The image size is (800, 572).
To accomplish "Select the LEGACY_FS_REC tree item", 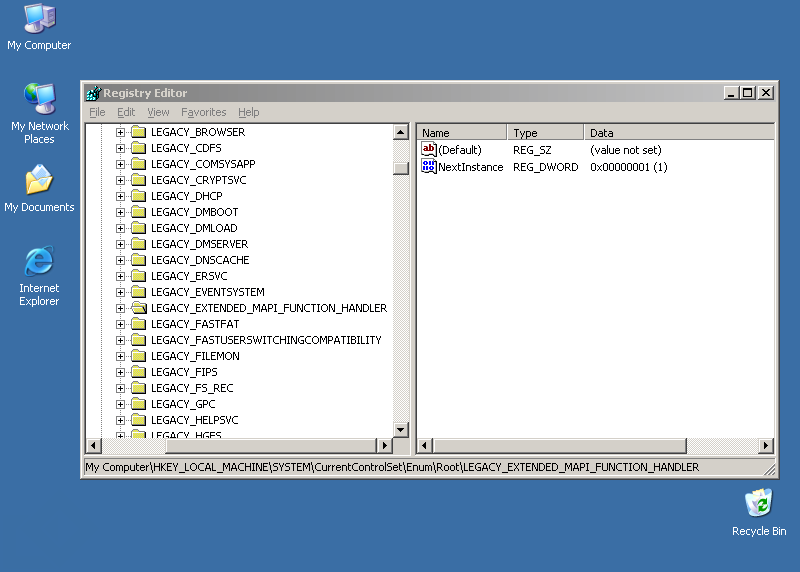I will coord(192,388).
